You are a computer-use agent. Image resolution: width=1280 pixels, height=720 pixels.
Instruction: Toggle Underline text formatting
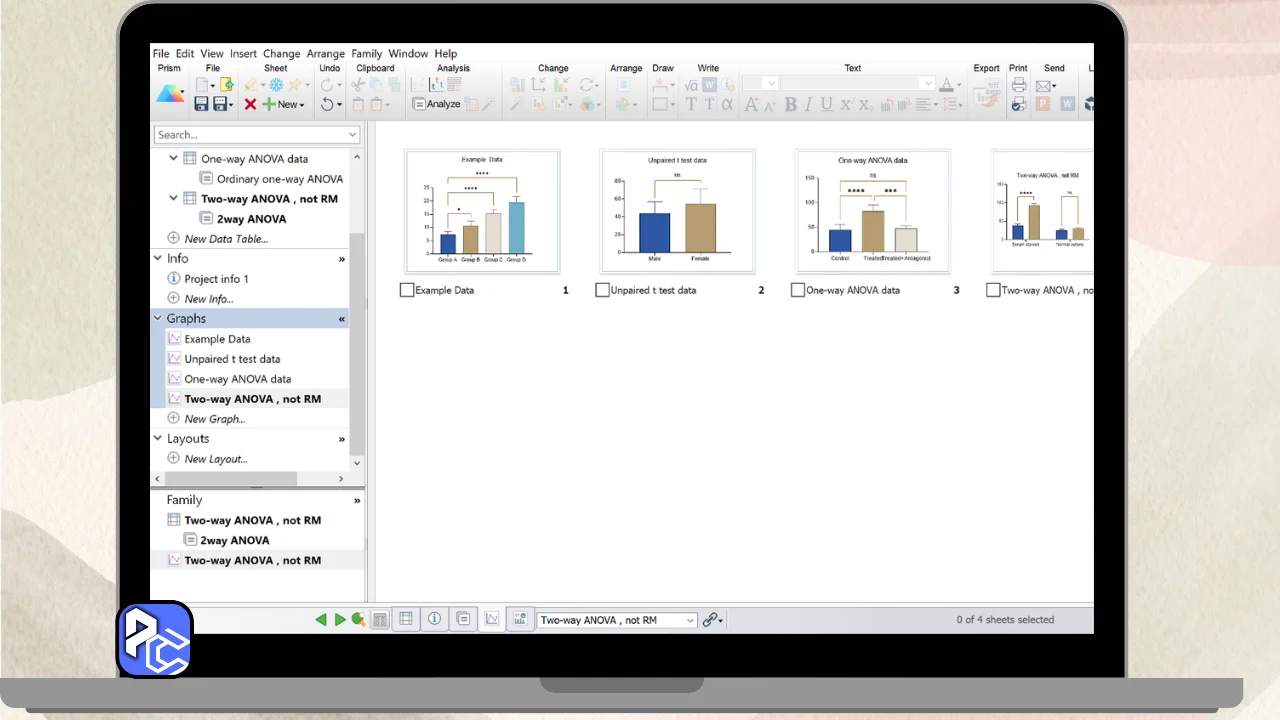point(826,104)
